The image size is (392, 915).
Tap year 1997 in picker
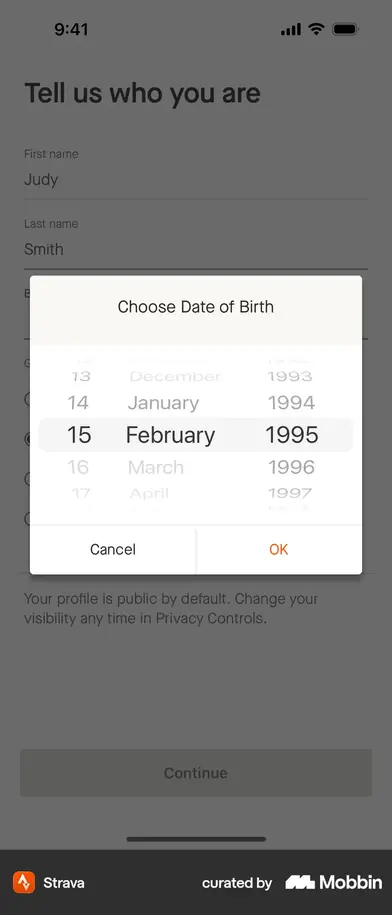(290, 493)
